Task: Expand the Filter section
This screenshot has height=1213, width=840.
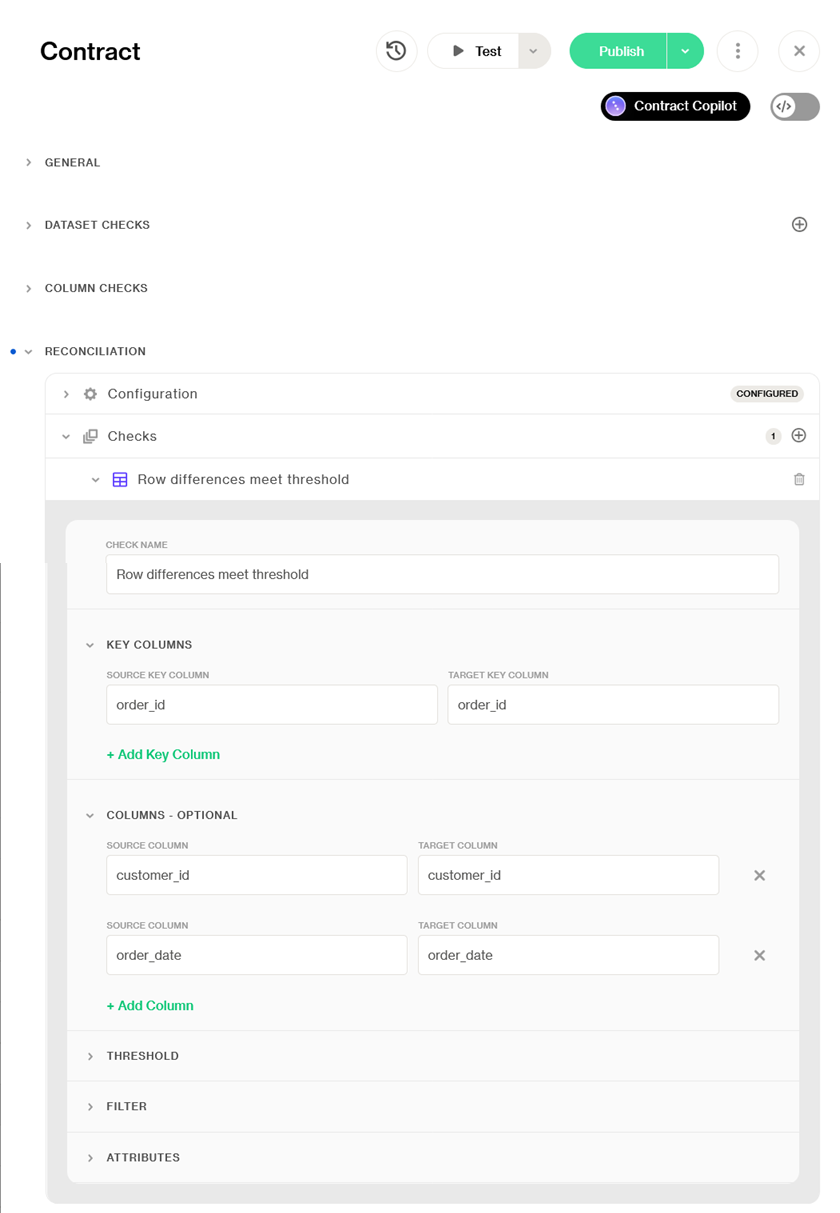Action: pyautogui.click(x=126, y=1107)
